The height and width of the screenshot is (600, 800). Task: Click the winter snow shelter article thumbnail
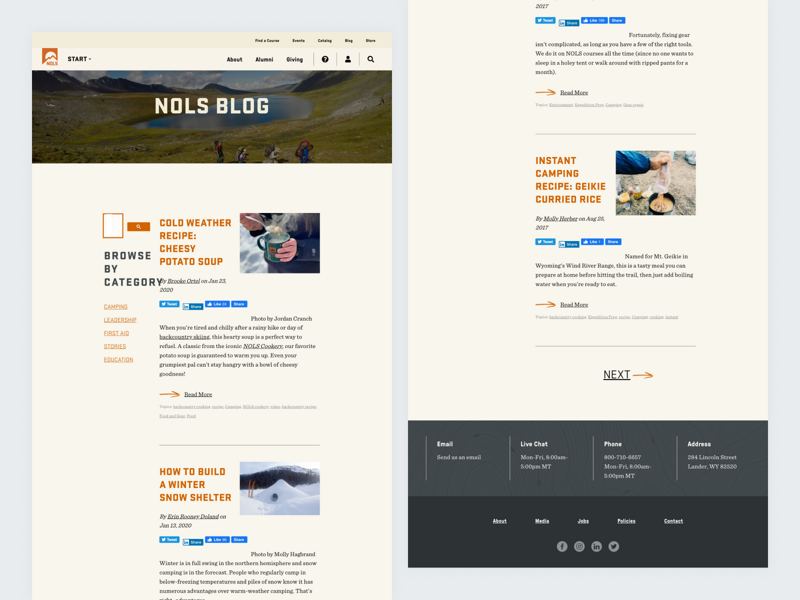(280, 489)
